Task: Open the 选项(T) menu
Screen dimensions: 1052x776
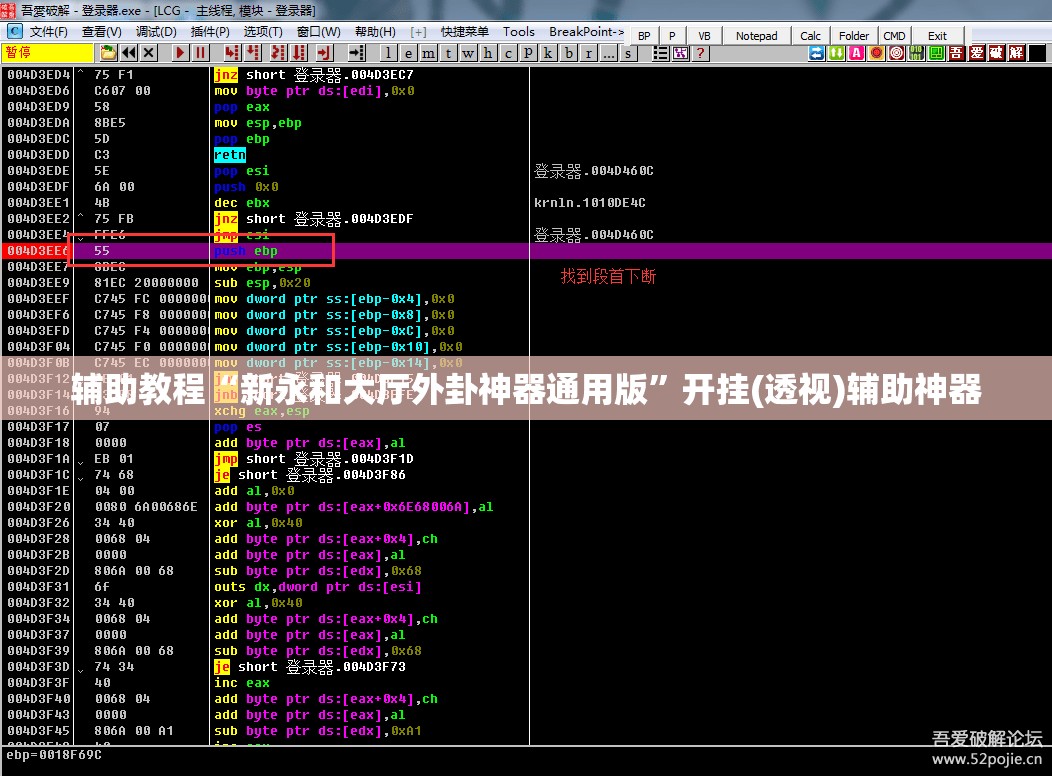Action: 262,32
